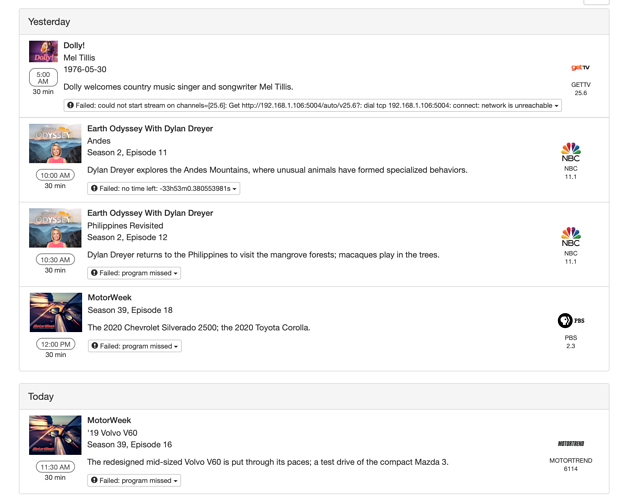626x500 pixels.
Task: Click the NBC logo beside Philippines Revisited
Action: 570,237
